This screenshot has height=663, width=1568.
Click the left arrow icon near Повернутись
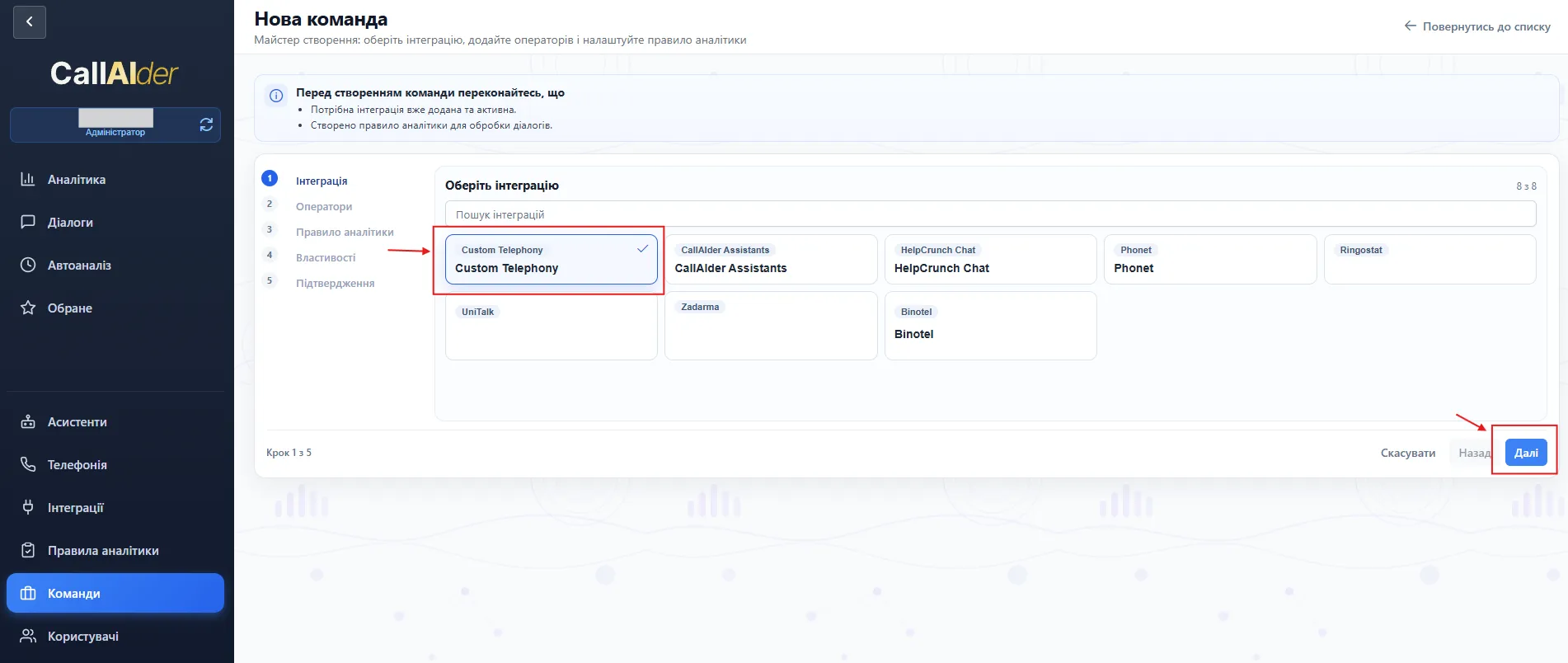point(1410,26)
